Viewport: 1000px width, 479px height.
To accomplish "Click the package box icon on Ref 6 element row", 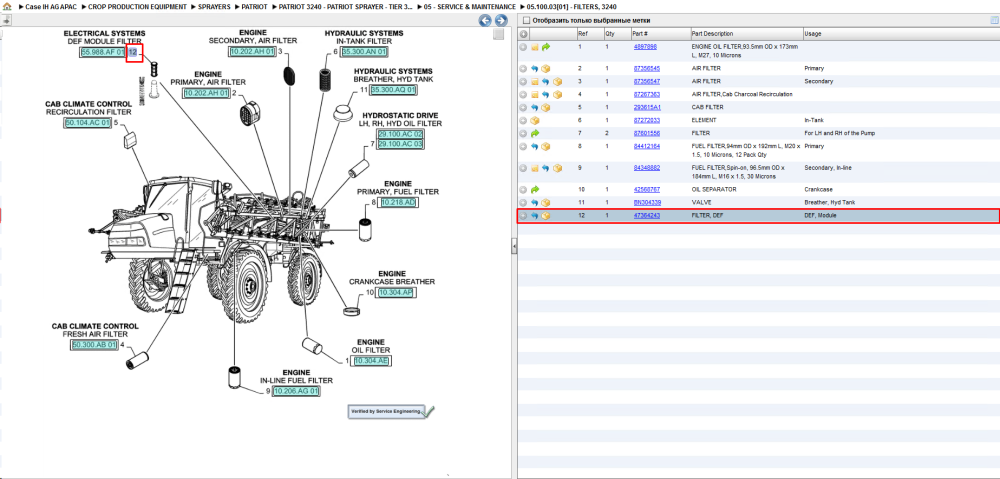I will (534, 121).
